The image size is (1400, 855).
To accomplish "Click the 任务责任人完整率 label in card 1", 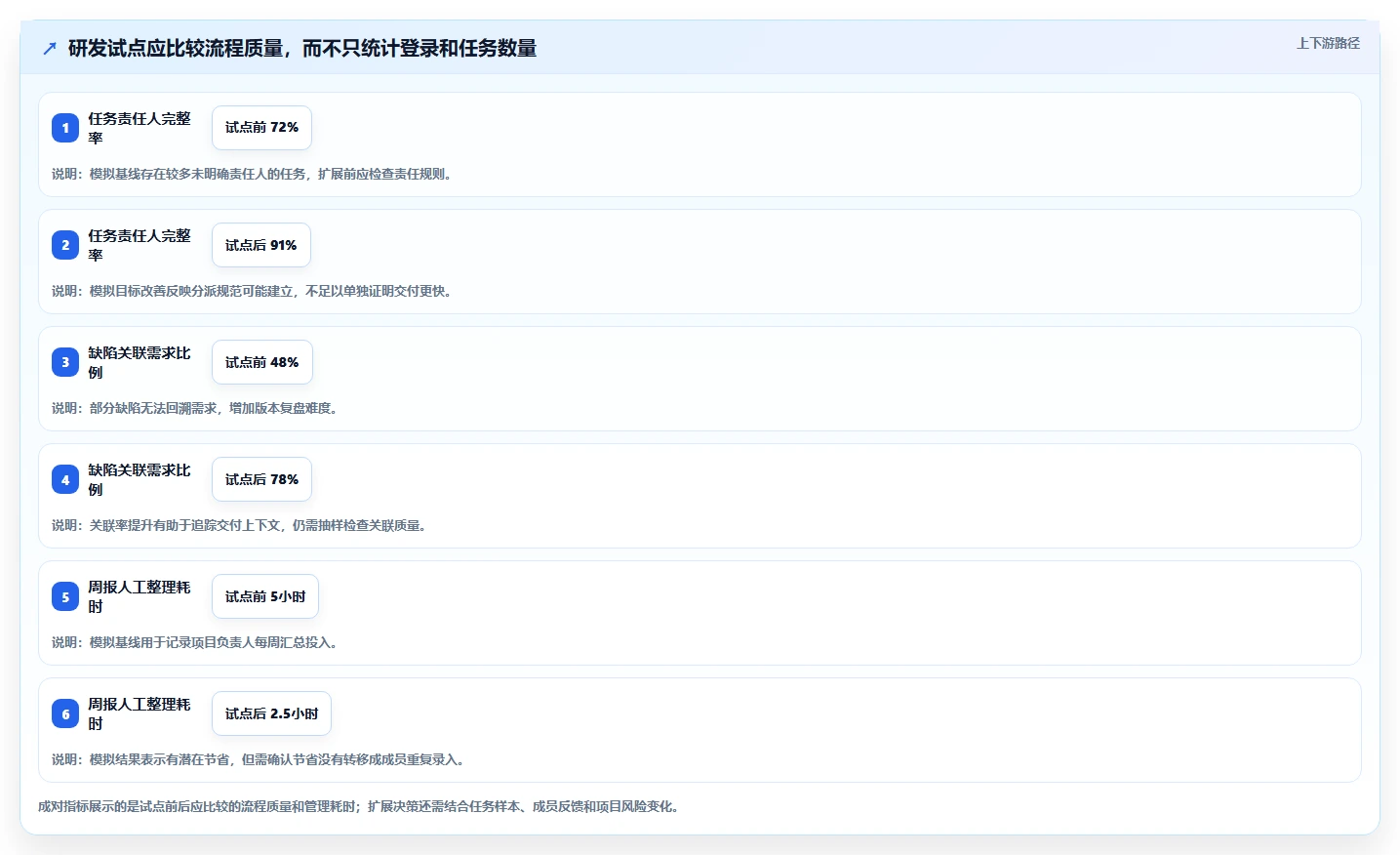I will click(x=140, y=128).
